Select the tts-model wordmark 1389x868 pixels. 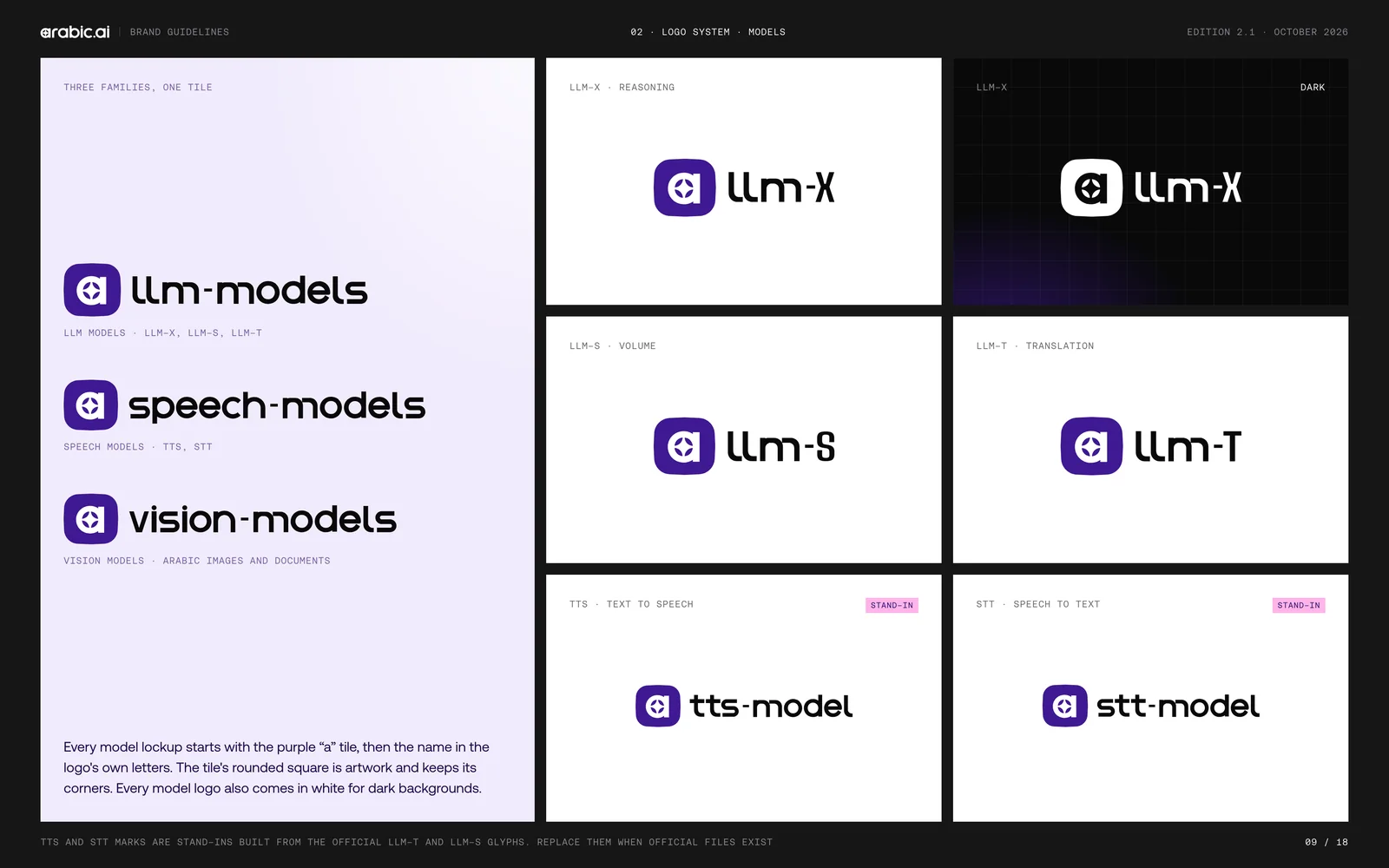[x=771, y=706]
